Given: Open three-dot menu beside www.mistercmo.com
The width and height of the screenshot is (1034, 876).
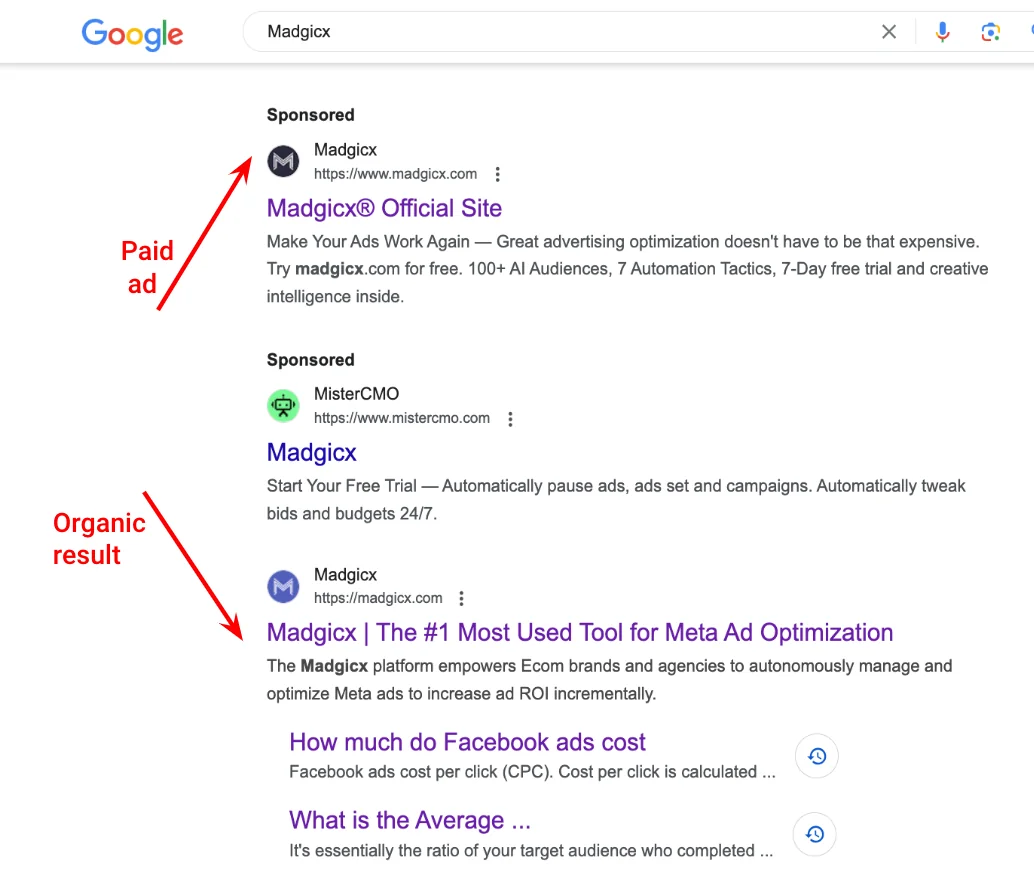Looking at the screenshot, I should (x=510, y=419).
